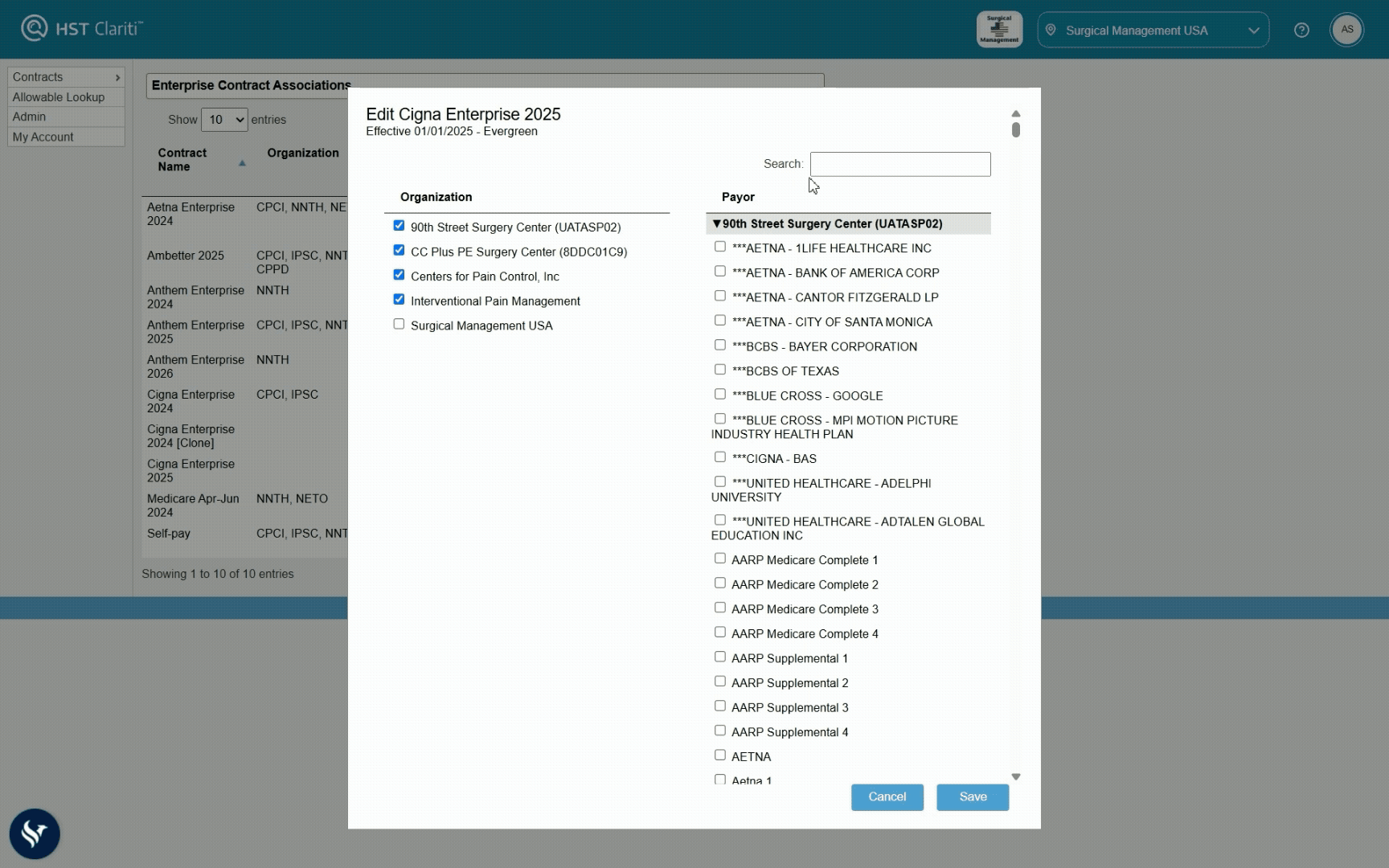Select Medicare Apr-Jun 2024 contract row
This screenshot has width=1389, height=868.
tap(245, 506)
